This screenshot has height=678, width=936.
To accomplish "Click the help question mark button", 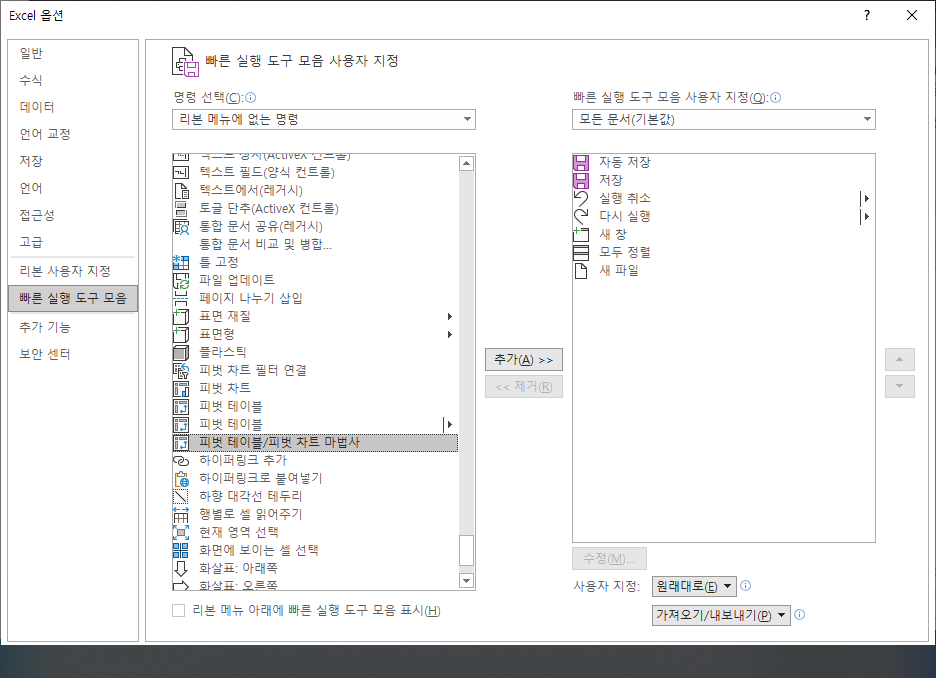I will point(867,16).
